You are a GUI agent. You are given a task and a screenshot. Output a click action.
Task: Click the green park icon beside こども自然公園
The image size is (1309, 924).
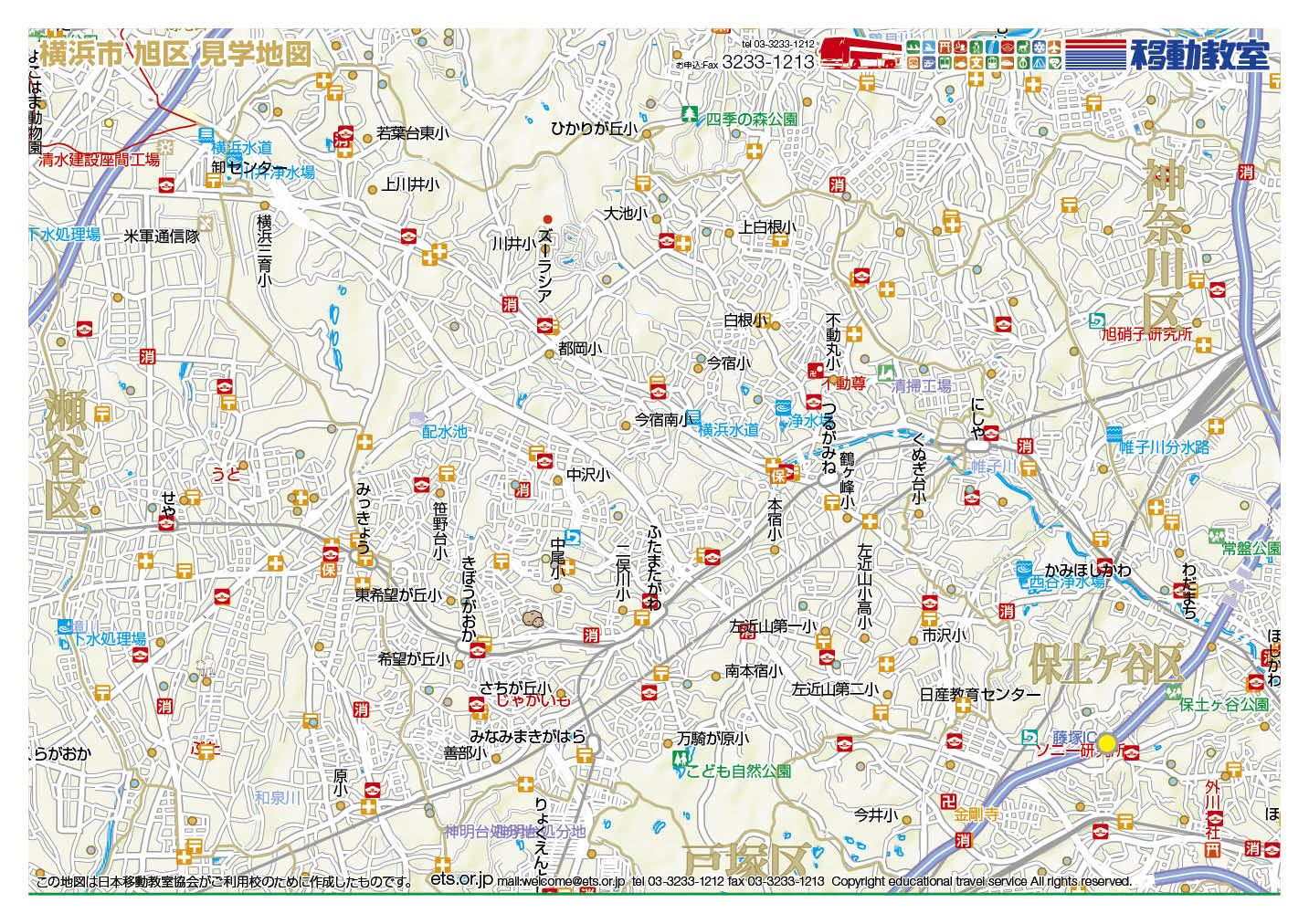(681, 760)
